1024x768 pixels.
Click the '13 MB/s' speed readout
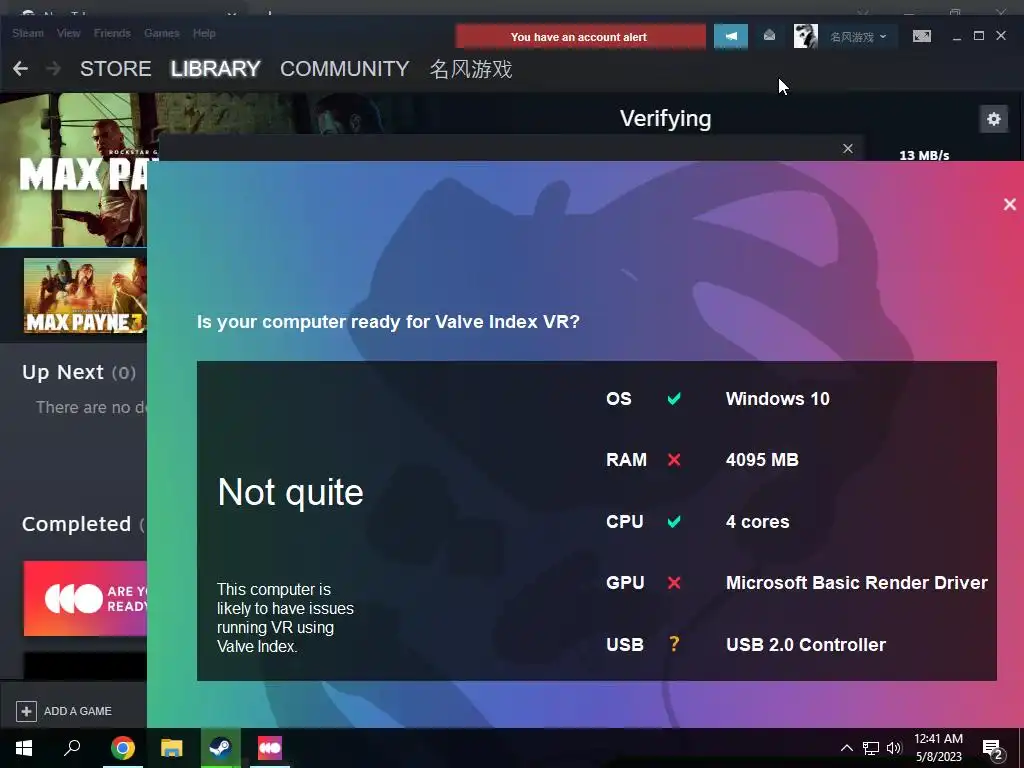coord(924,155)
